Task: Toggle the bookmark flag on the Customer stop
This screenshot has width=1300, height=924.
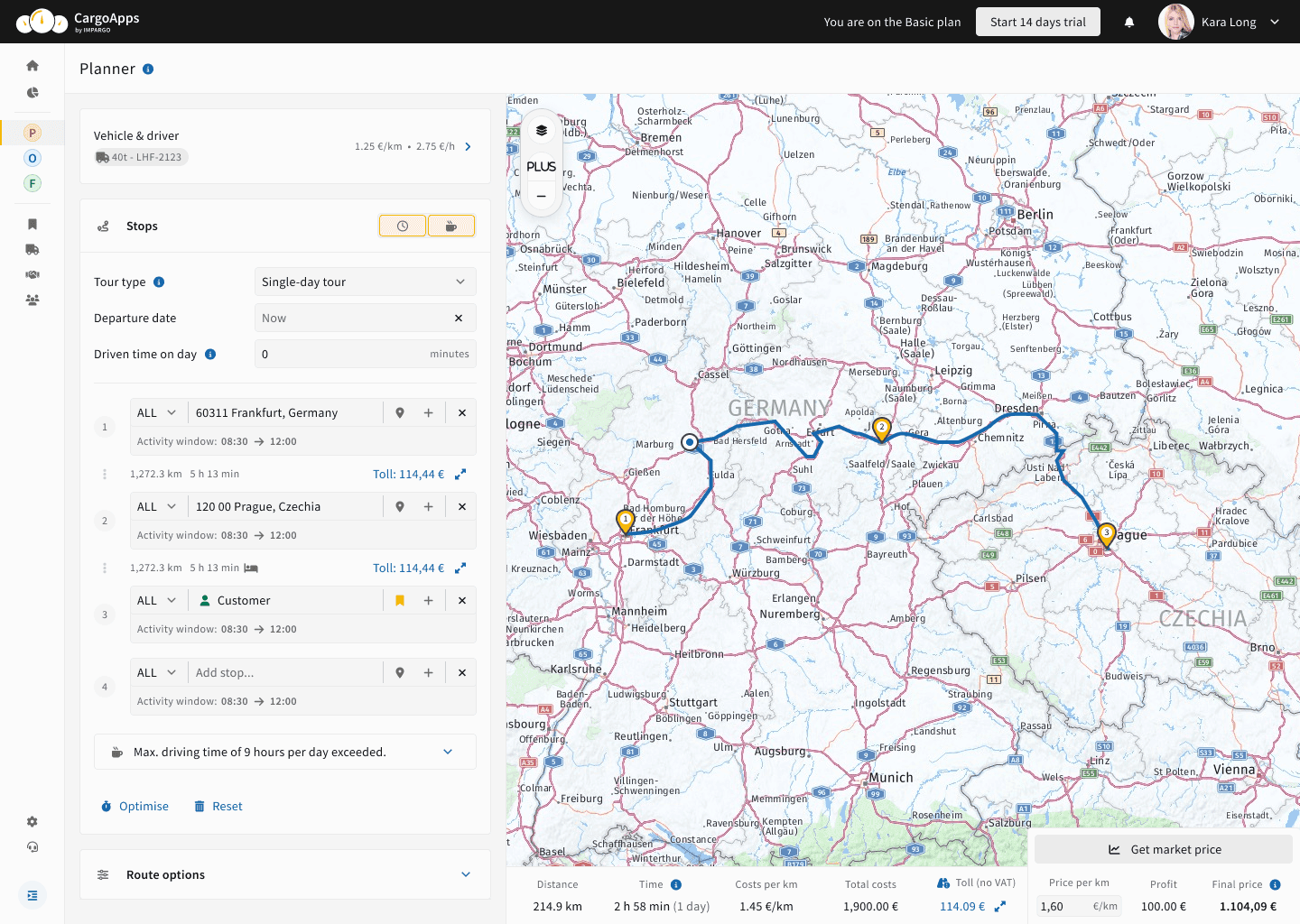Action: (400, 599)
